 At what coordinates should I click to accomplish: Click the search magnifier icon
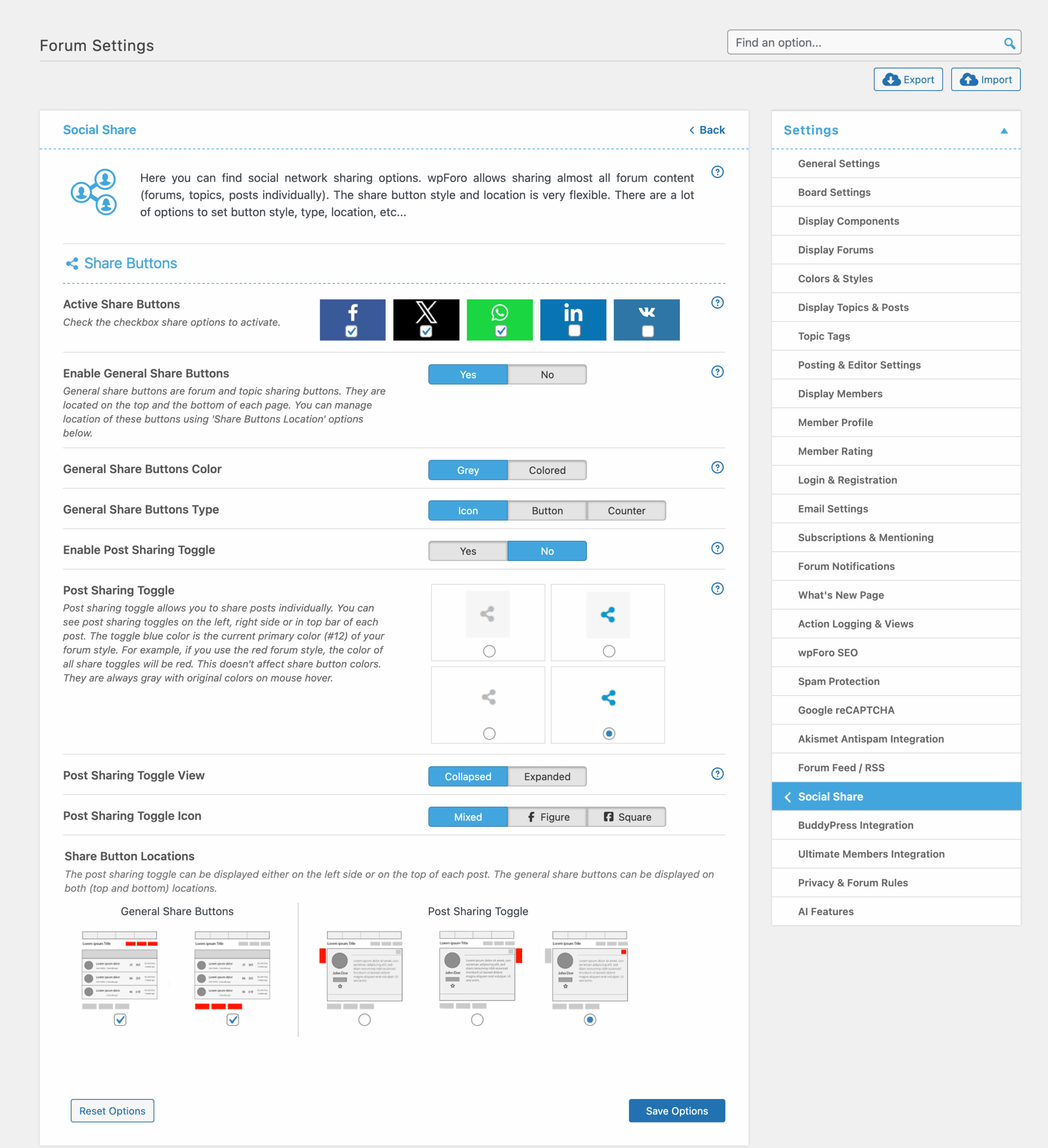1009,43
